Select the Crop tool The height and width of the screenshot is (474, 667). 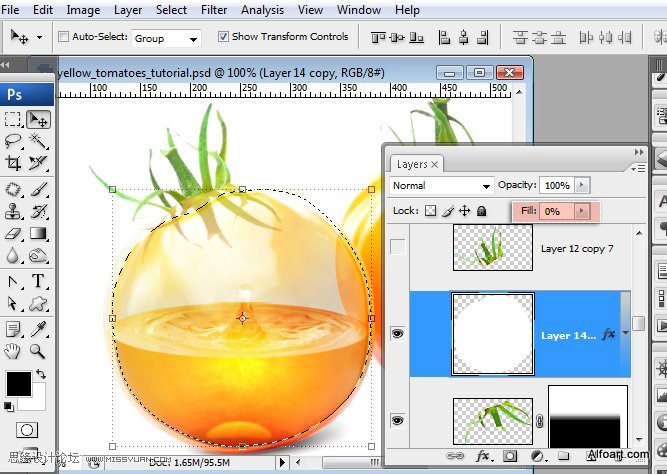pyautogui.click(x=13, y=163)
